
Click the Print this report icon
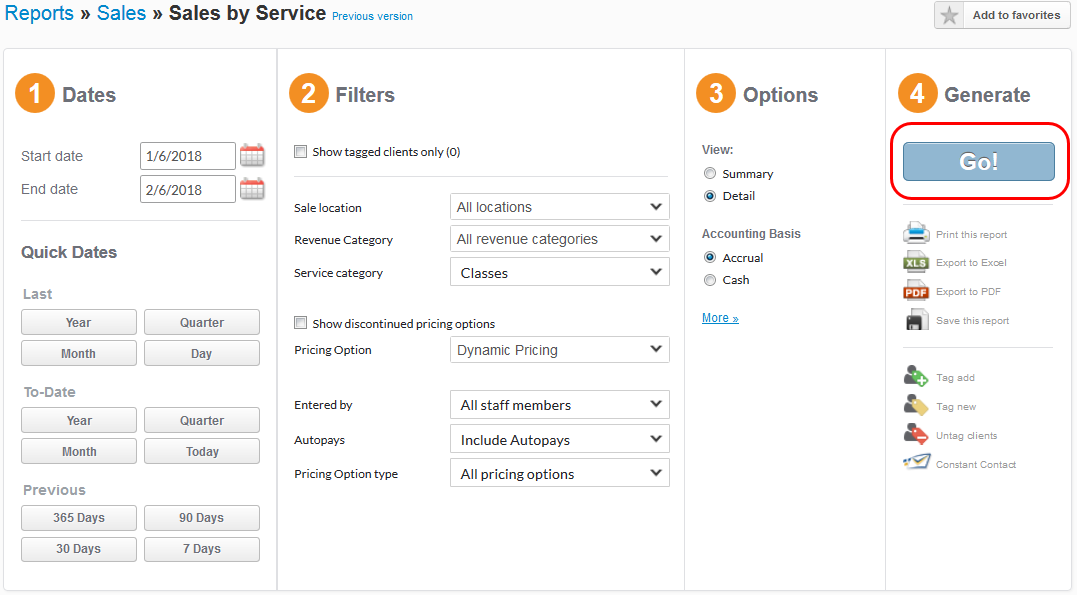point(917,232)
